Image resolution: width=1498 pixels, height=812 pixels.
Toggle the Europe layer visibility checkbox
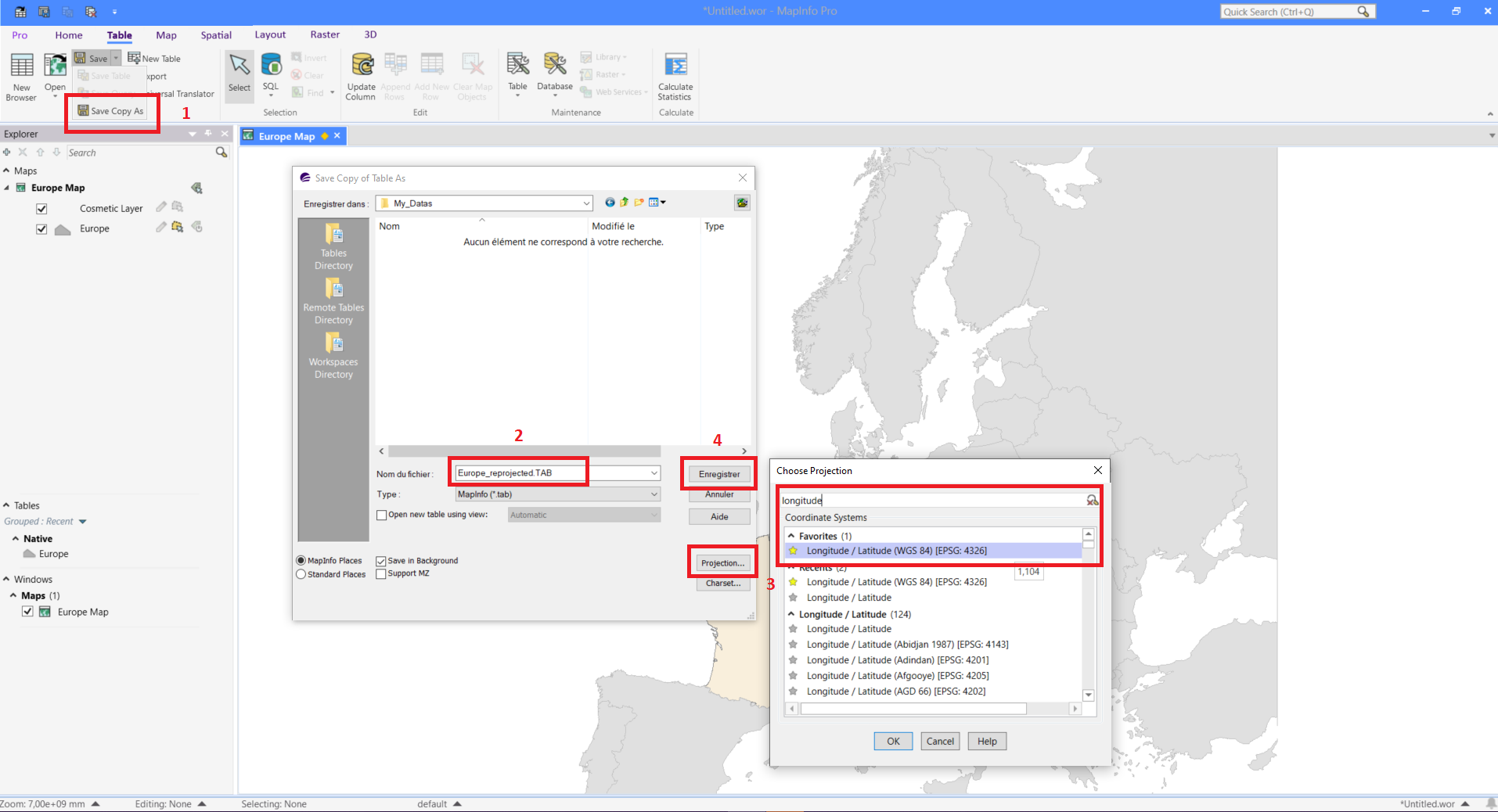point(41,229)
